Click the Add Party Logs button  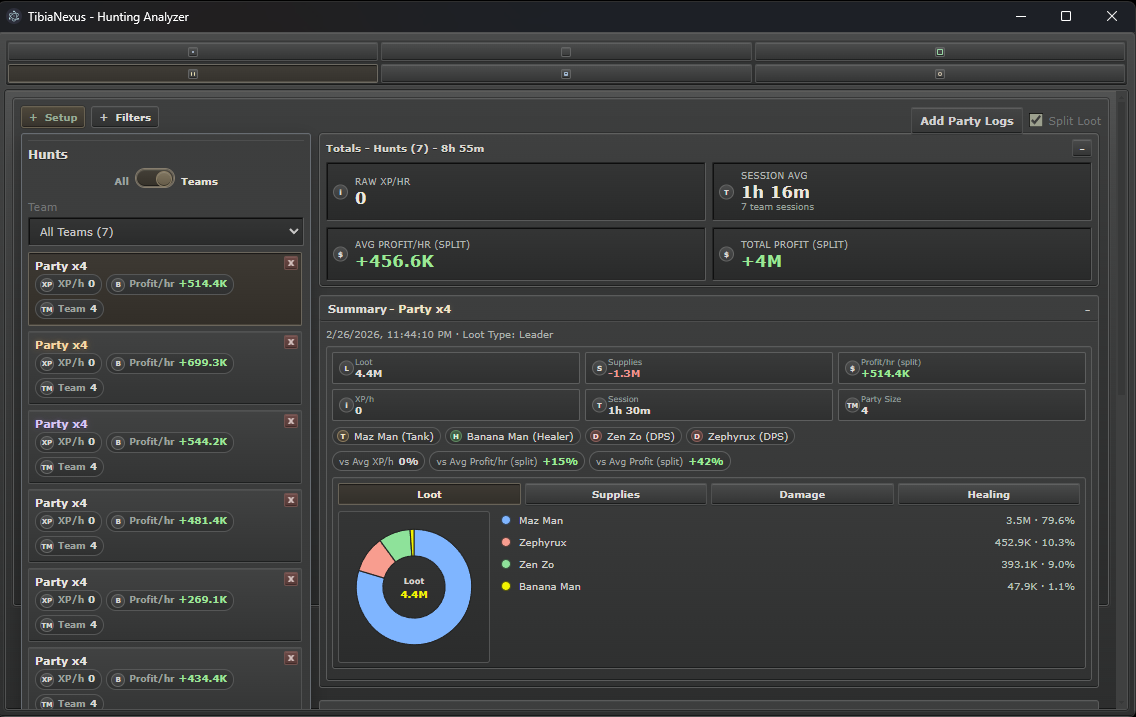966,120
